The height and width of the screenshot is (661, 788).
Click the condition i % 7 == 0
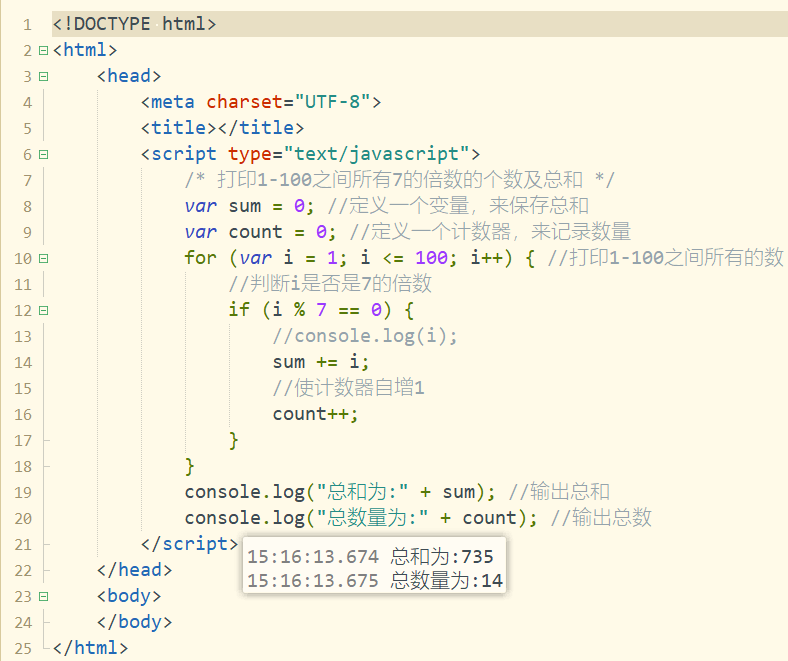click(327, 310)
